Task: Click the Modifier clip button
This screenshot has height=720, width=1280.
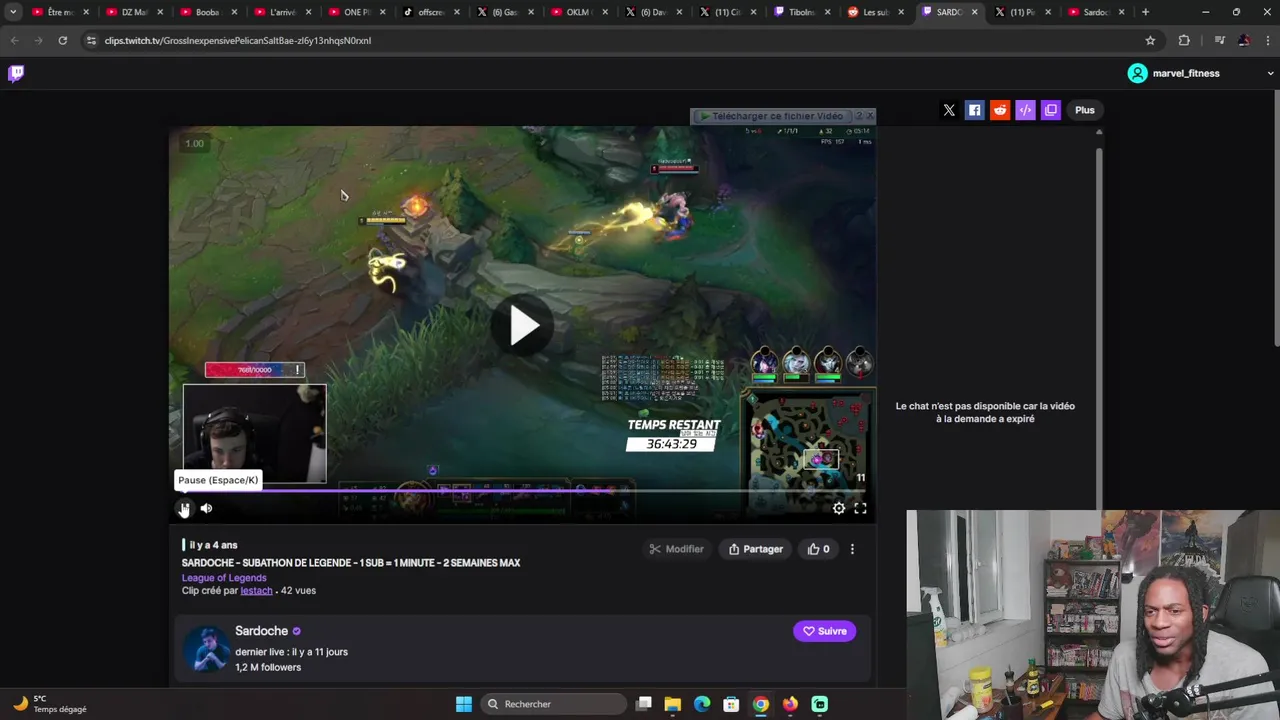Action: click(677, 549)
